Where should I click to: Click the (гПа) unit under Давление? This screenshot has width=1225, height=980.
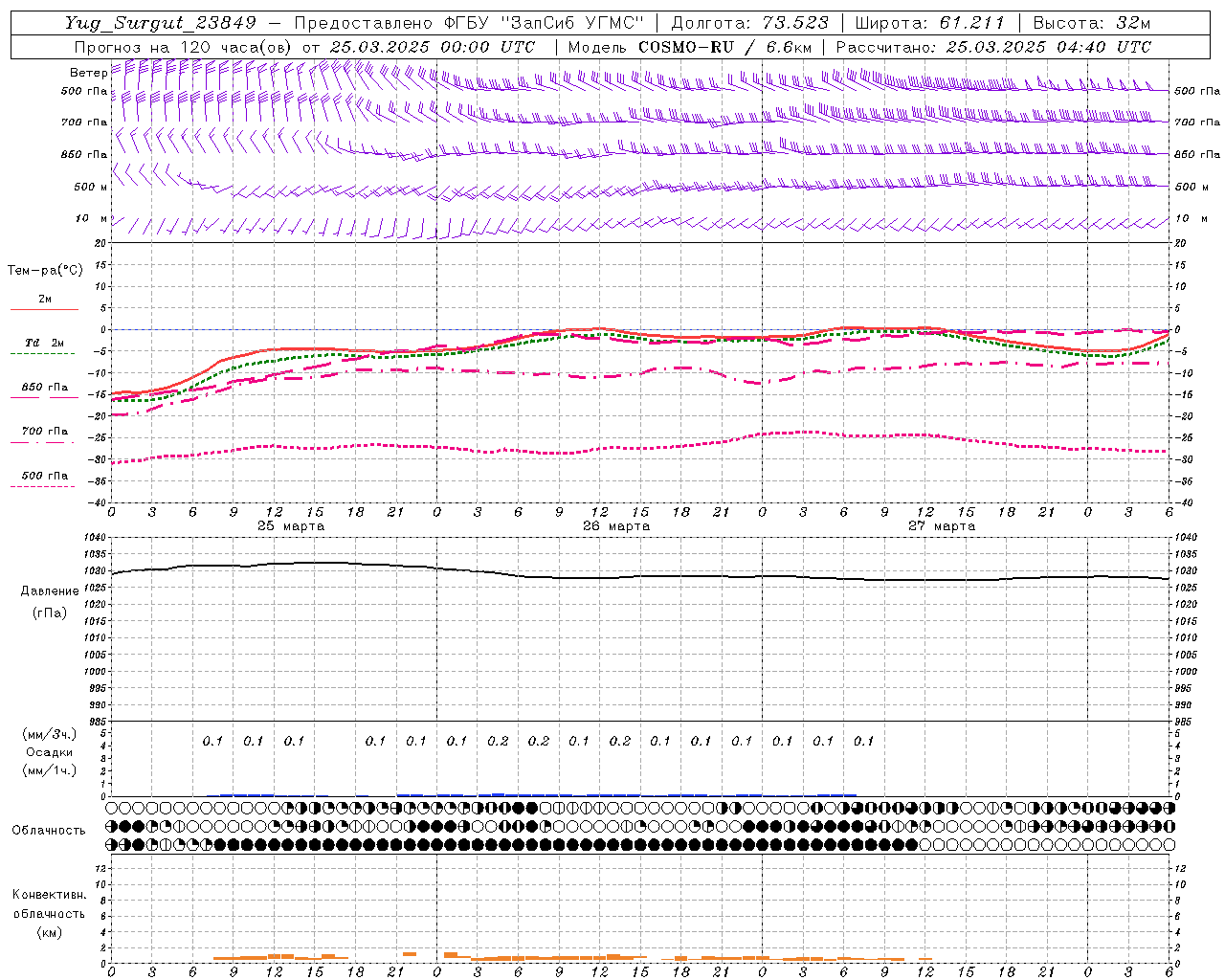[x=50, y=612]
